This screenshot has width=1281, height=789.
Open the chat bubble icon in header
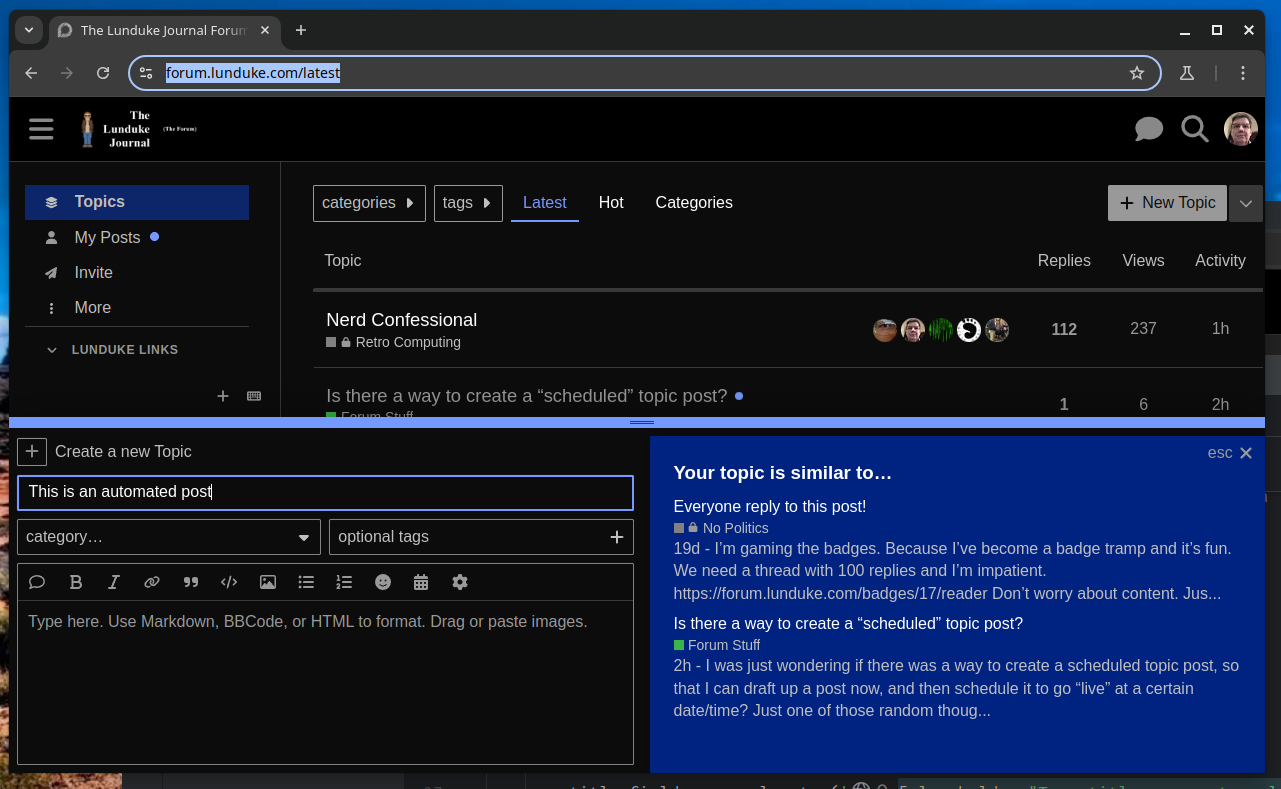click(1149, 129)
